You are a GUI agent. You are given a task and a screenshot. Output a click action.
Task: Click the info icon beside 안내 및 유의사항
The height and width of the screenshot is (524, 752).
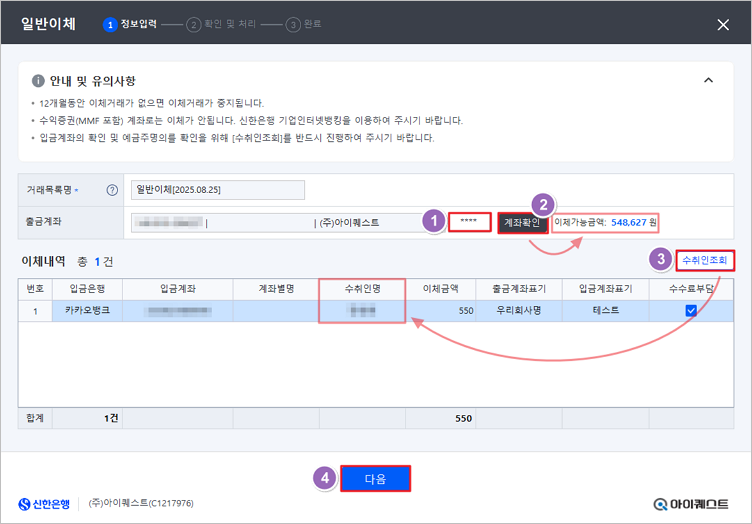38,81
